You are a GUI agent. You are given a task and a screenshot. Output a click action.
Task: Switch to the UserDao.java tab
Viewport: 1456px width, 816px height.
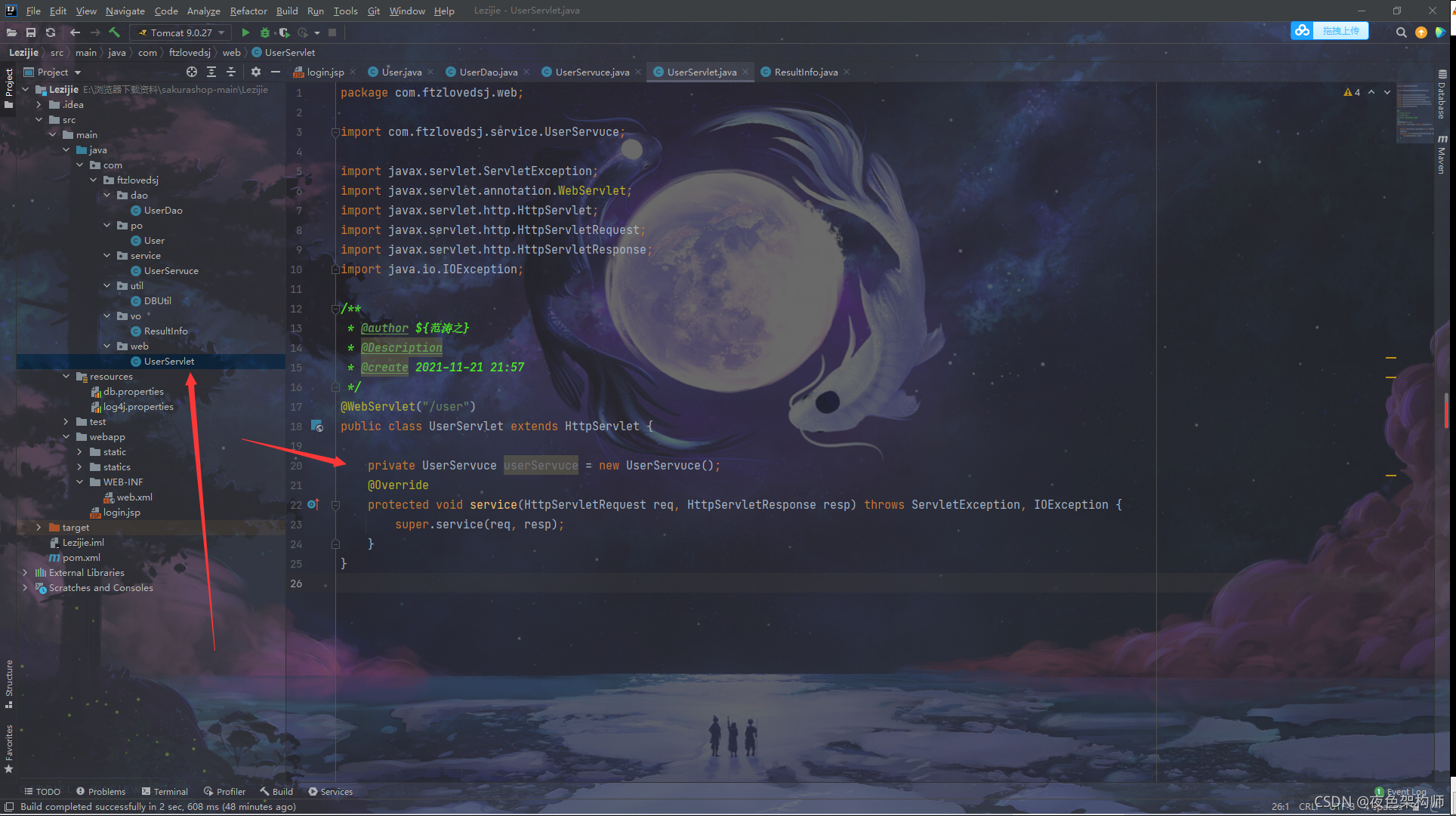point(488,72)
